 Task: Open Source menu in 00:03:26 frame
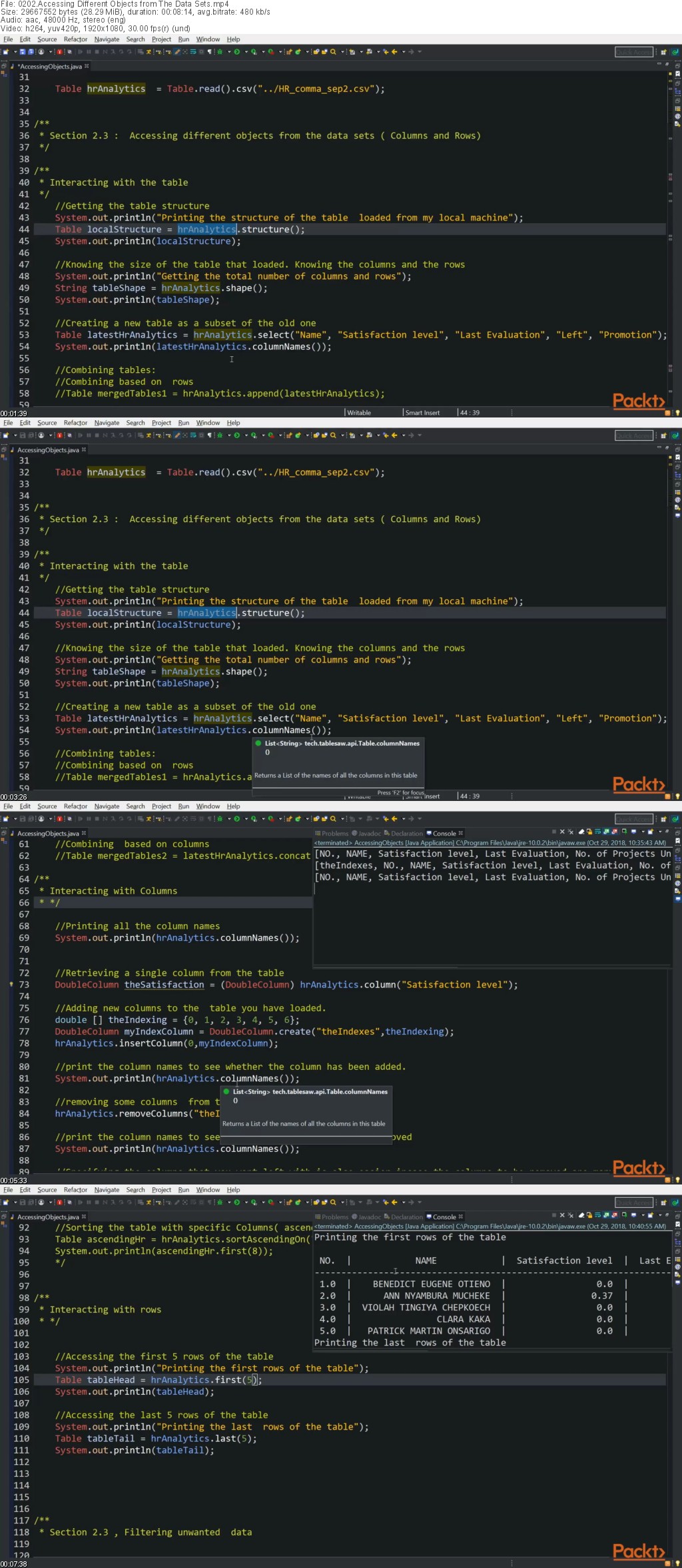47,423
